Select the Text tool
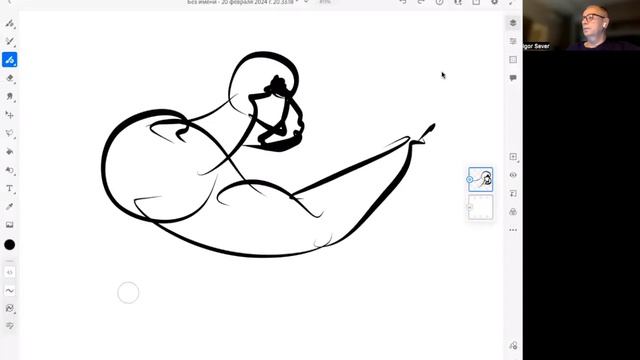The height and width of the screenshot is (360, 640). (x=9, y=188)
